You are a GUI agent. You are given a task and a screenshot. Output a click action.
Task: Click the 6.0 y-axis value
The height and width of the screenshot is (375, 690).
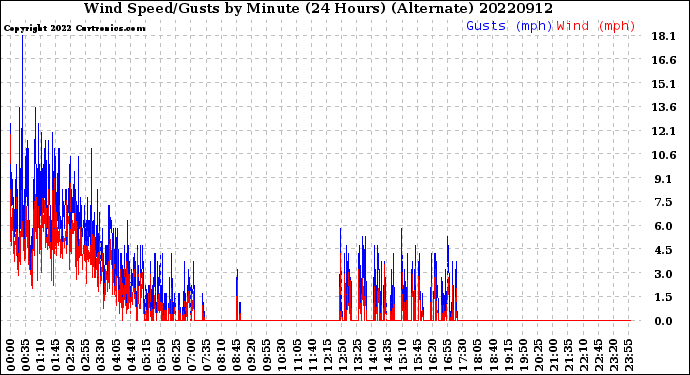(x=663, y=226)
